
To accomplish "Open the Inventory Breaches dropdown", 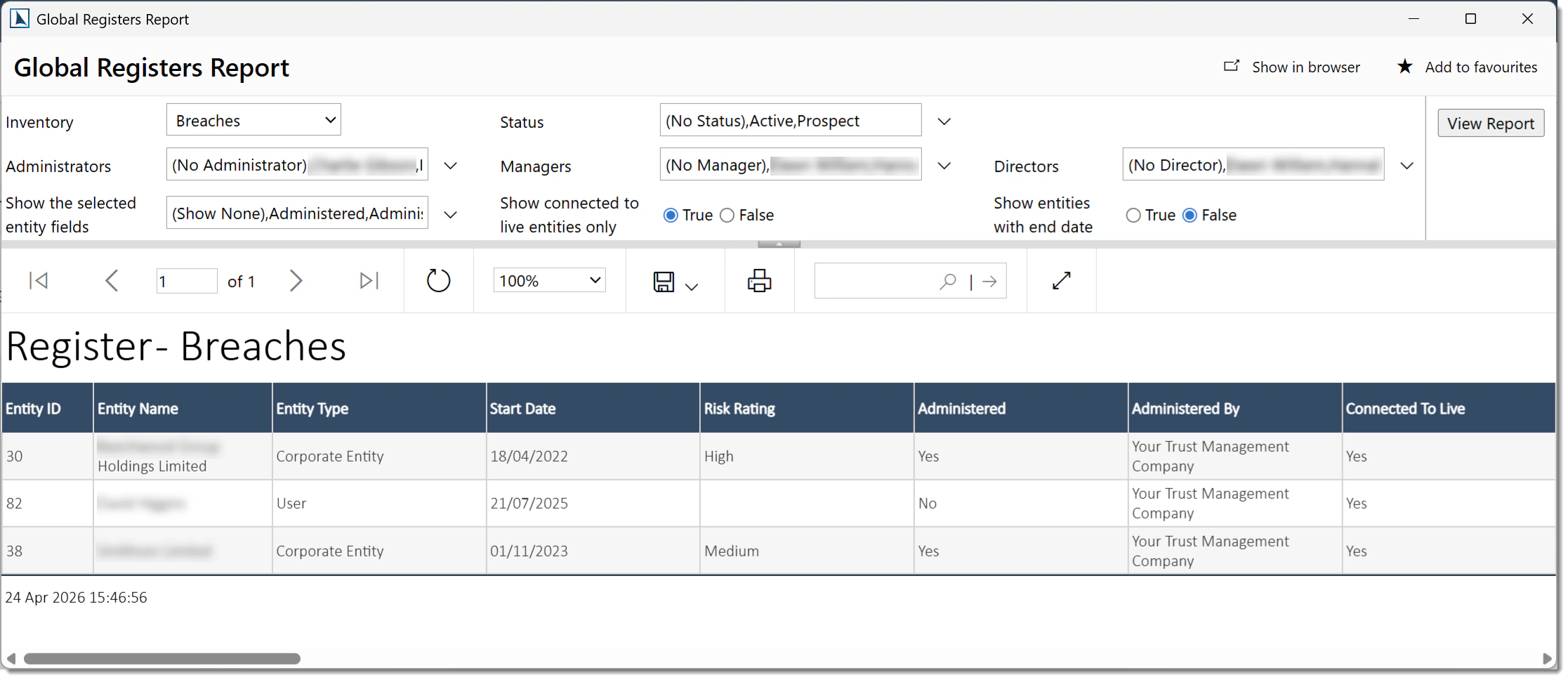I will [x=253, y=120].
